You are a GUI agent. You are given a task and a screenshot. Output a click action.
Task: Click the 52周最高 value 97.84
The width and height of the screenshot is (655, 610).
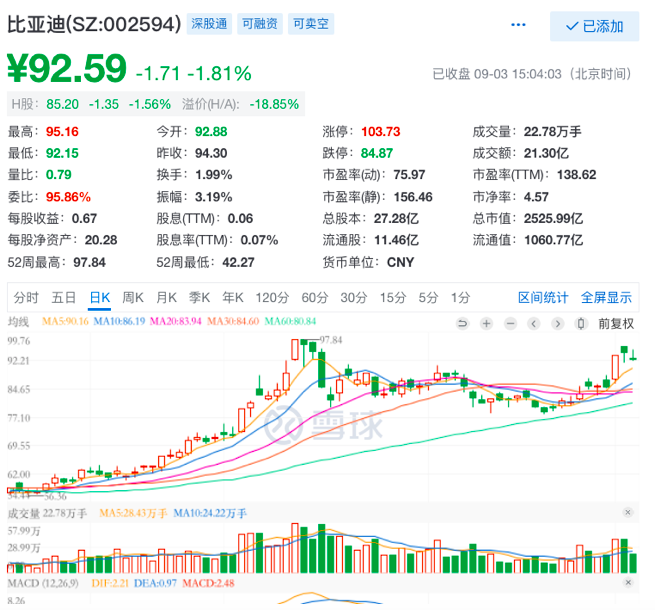click(x=89, y=262)
